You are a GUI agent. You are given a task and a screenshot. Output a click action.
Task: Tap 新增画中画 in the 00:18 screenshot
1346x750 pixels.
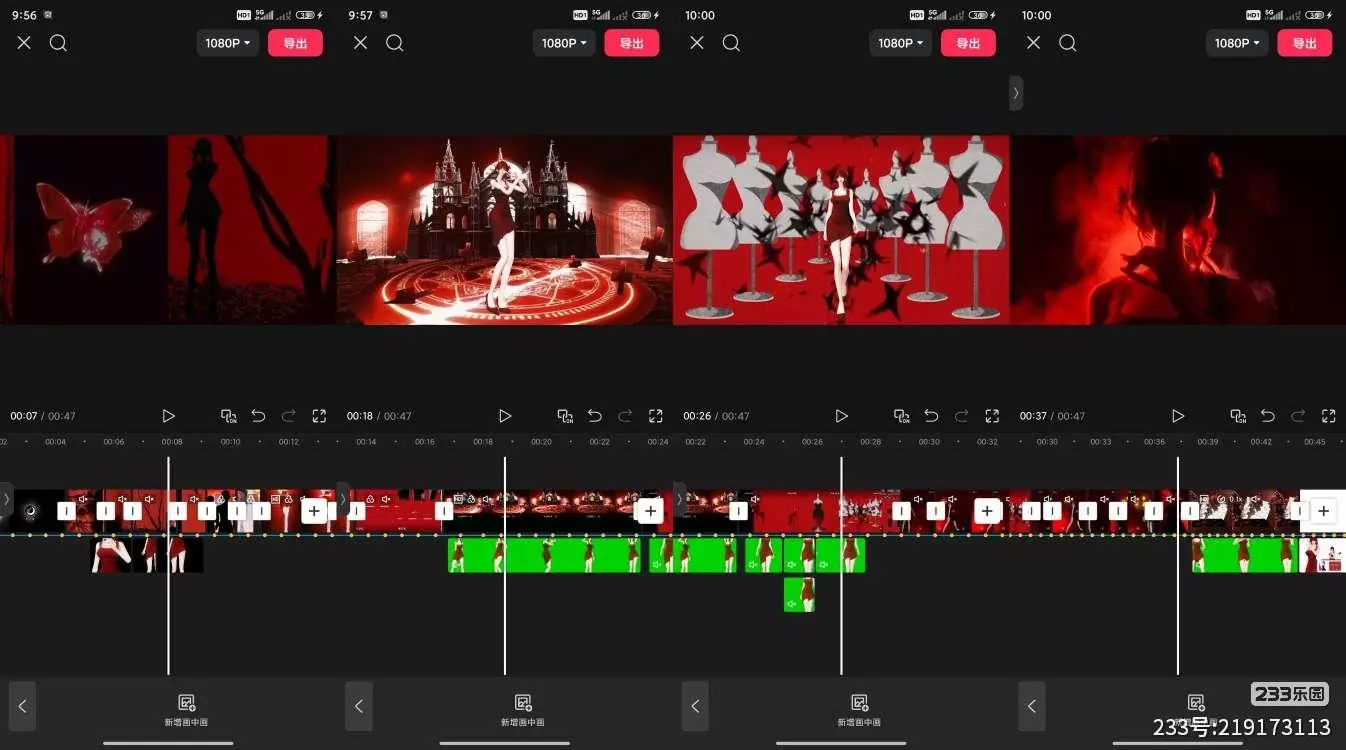[523, 710]
